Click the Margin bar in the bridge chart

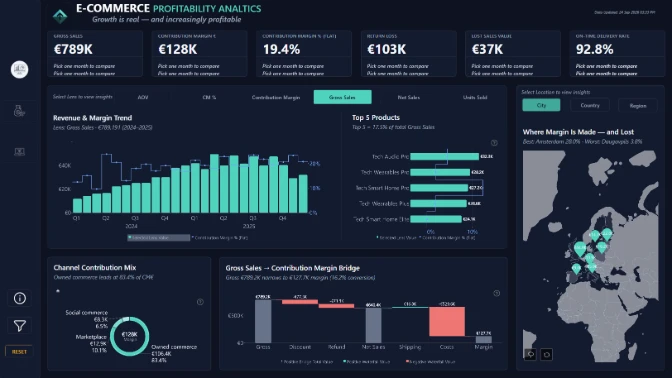(x=484, y=339)
